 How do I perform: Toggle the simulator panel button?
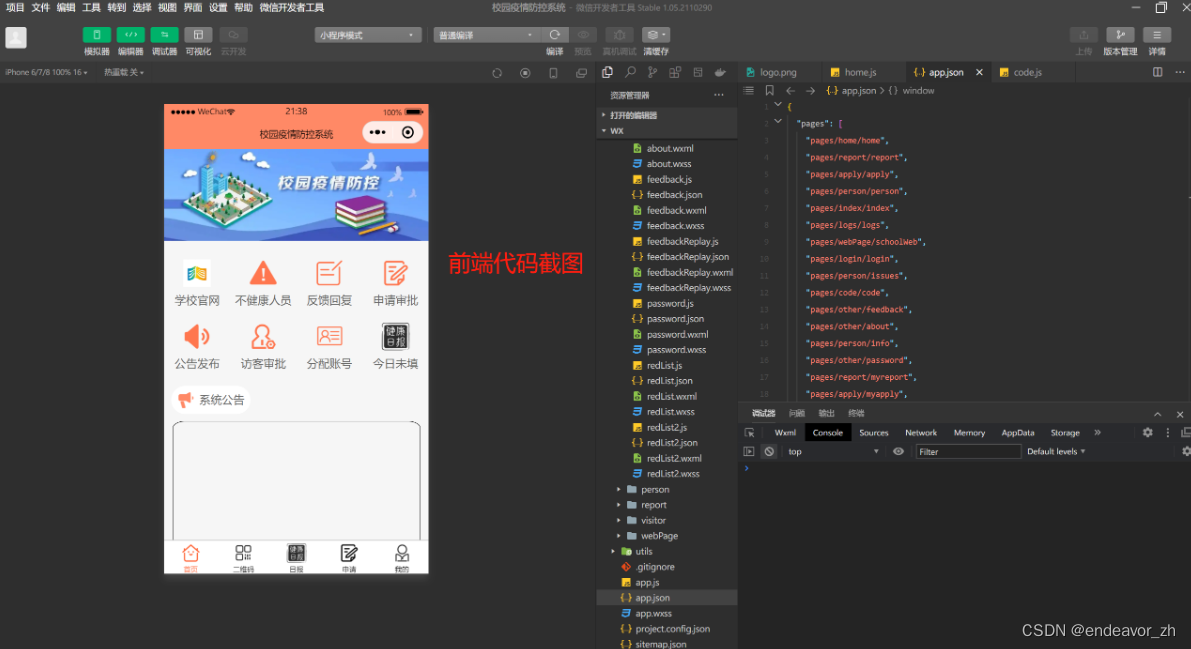pos(96,35)
